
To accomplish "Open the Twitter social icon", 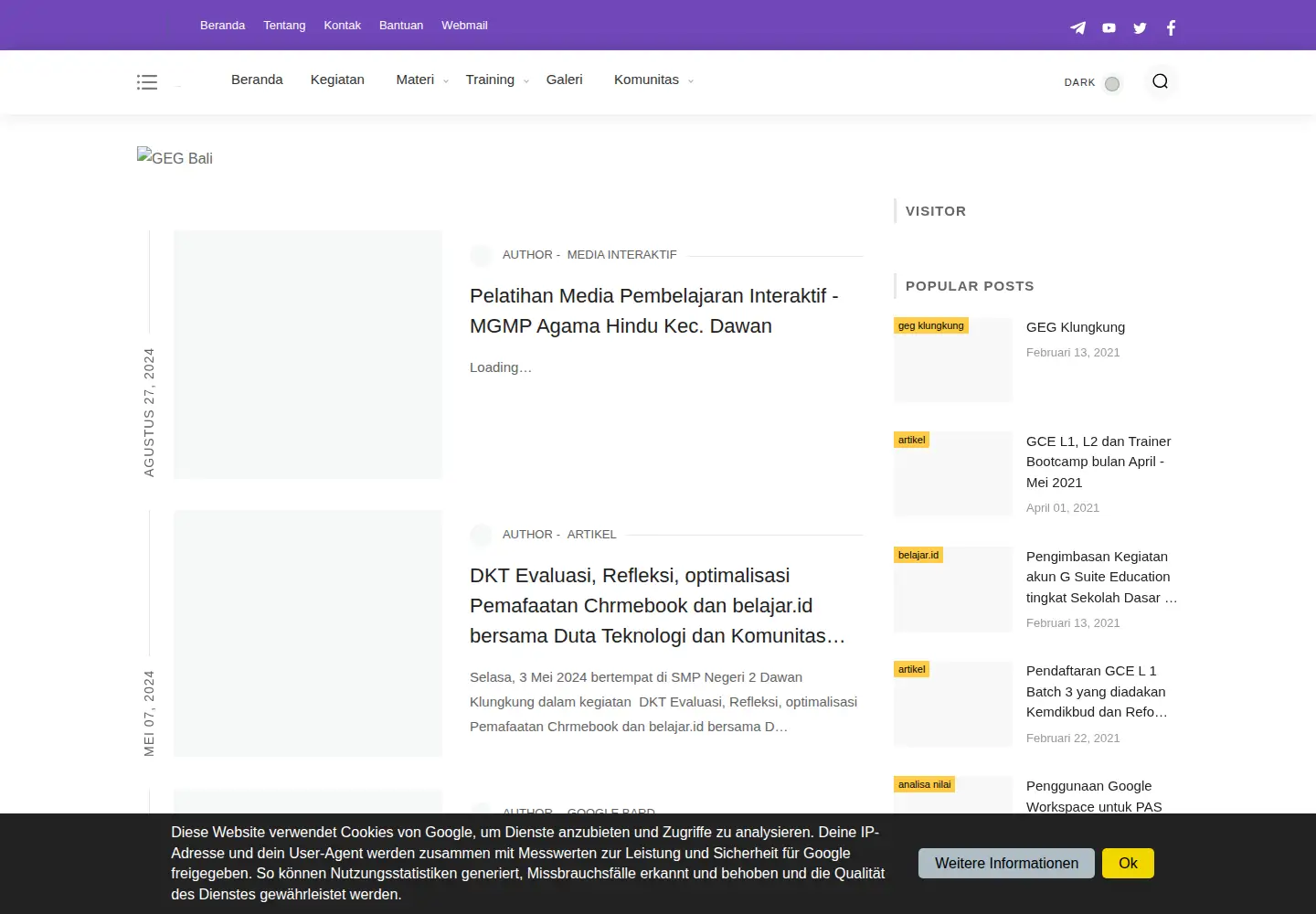I will click(1140, 28).
